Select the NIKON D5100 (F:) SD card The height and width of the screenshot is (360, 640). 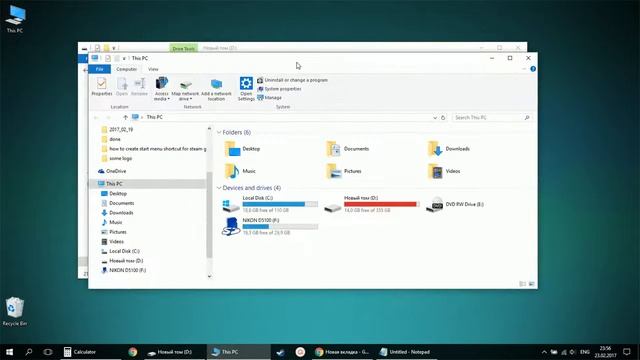[x=270, y=226]
